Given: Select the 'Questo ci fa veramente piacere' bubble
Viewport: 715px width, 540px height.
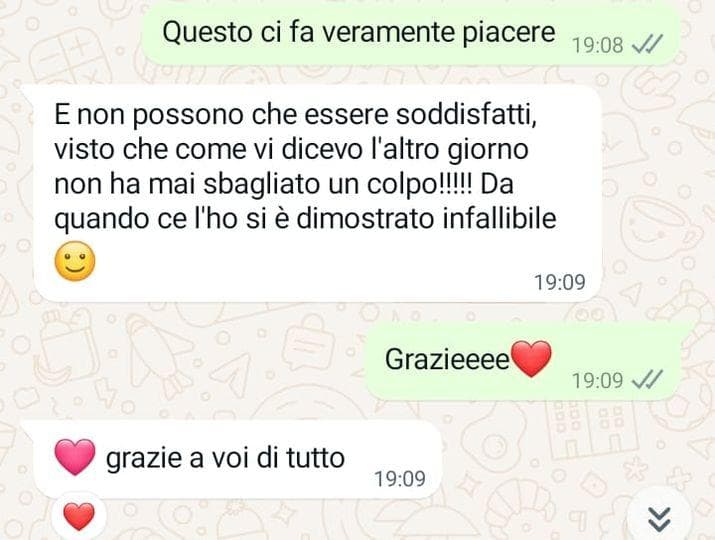Looking at the screenshot, I should point(410,35).
